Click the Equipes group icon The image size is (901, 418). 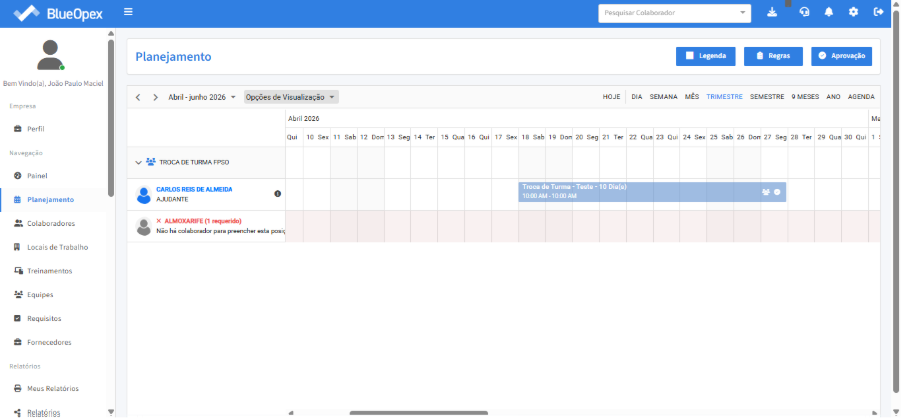click(17, 294)
